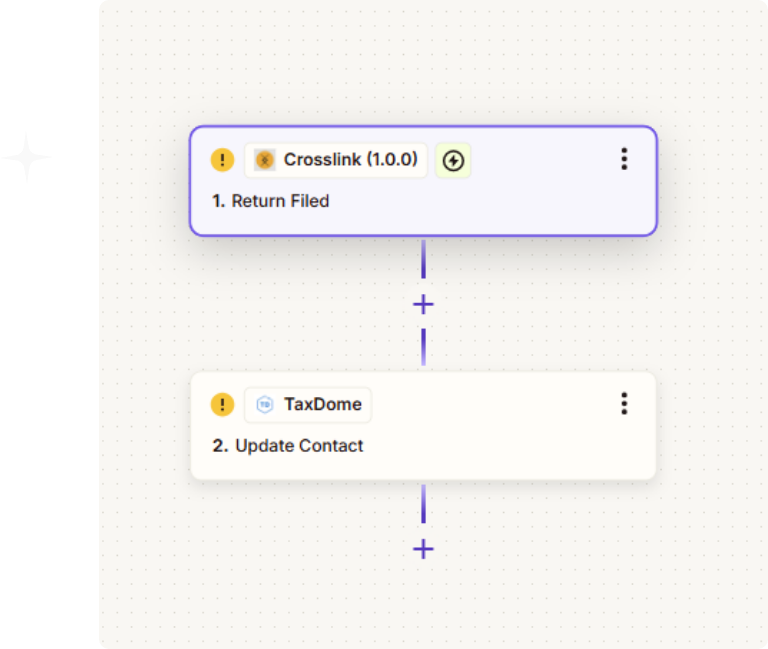Open the three-dot menu for Return Filed step
This screenshot has height=649, width=768.
click(x=624, y=159)
